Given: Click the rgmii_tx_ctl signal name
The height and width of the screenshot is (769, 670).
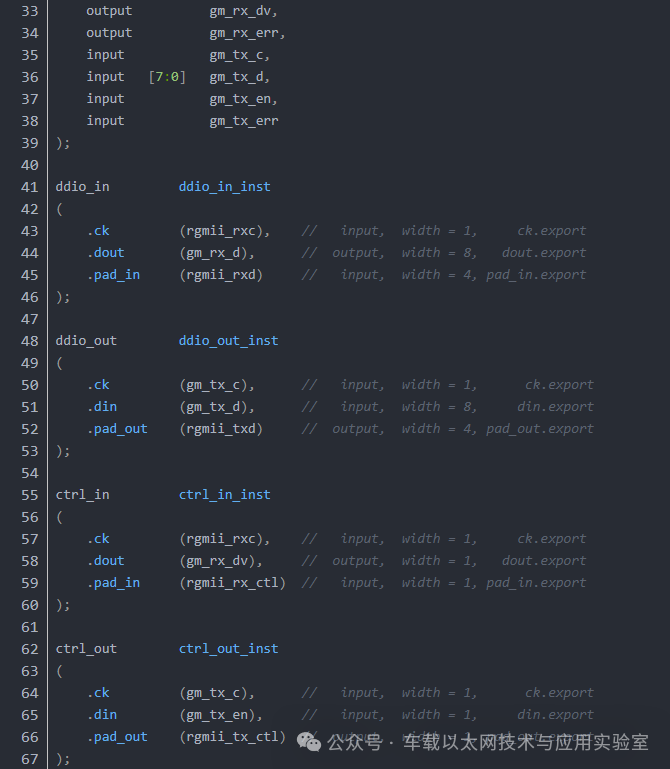Looking at the screenshot, I should point(232,737).
